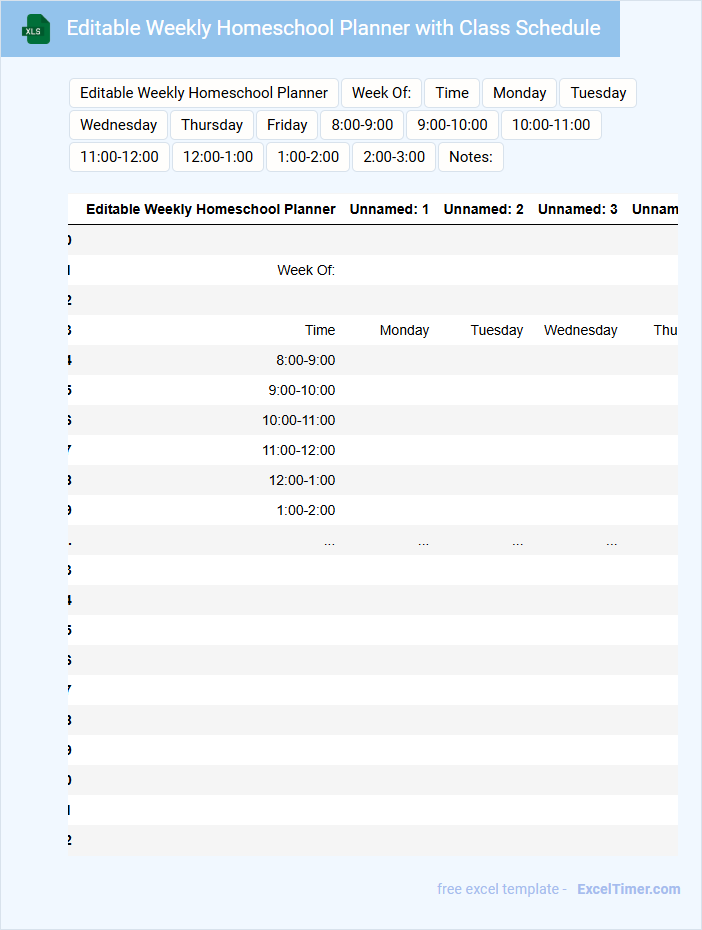Click the 'Monday' table cell
The image size is (702, 930).
[404, 330]
